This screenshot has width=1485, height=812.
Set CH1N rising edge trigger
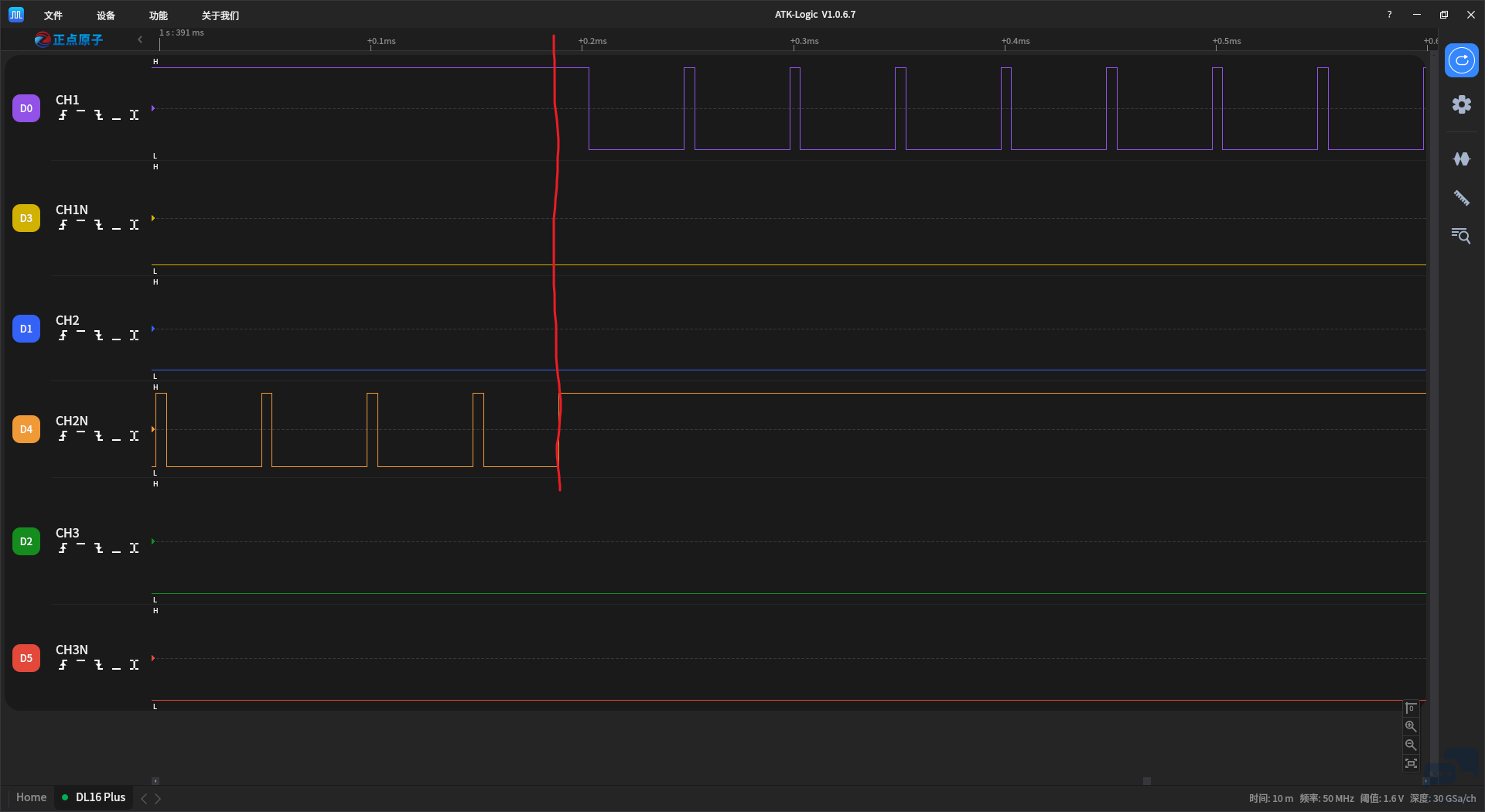tap(63, 224)
